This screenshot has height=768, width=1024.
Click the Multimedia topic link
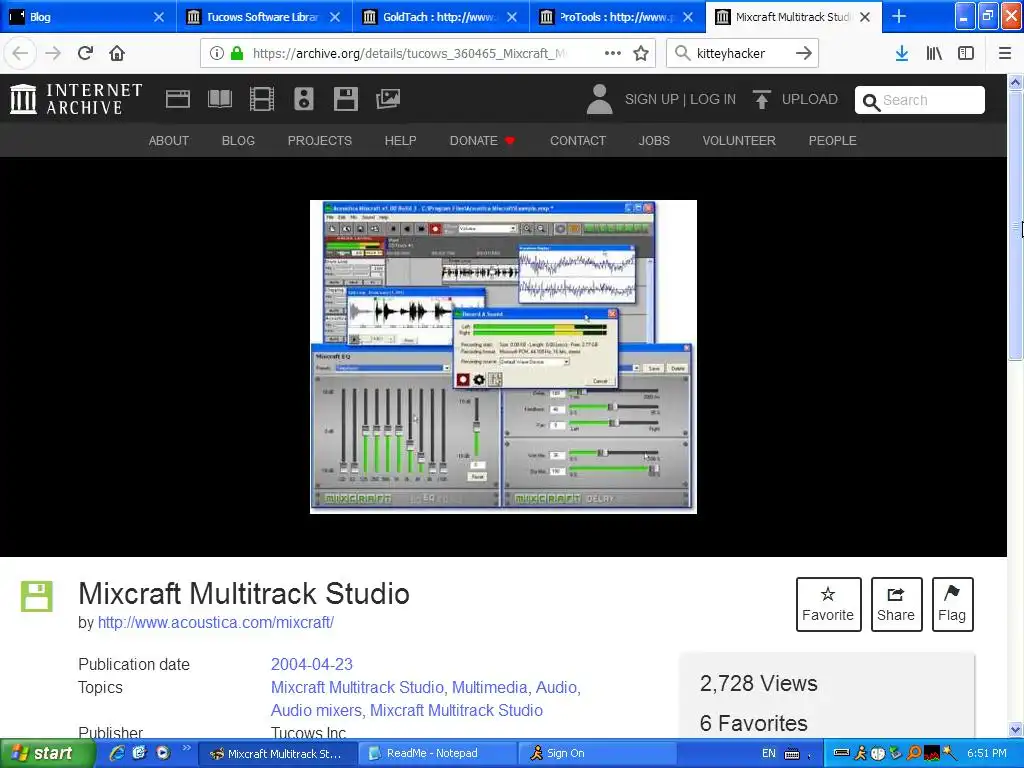(490, 687)
